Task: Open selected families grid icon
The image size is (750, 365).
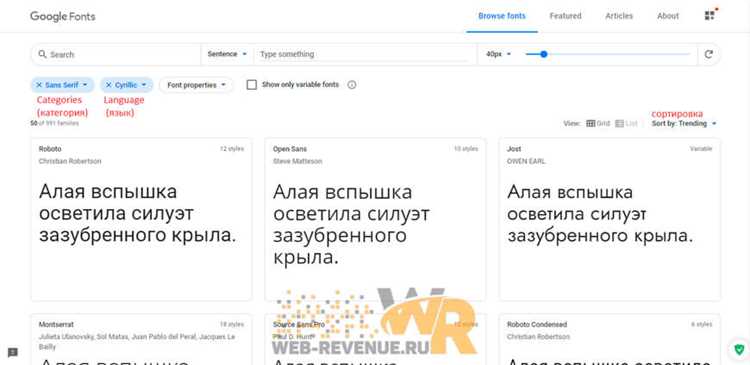Action: point(710,15)
